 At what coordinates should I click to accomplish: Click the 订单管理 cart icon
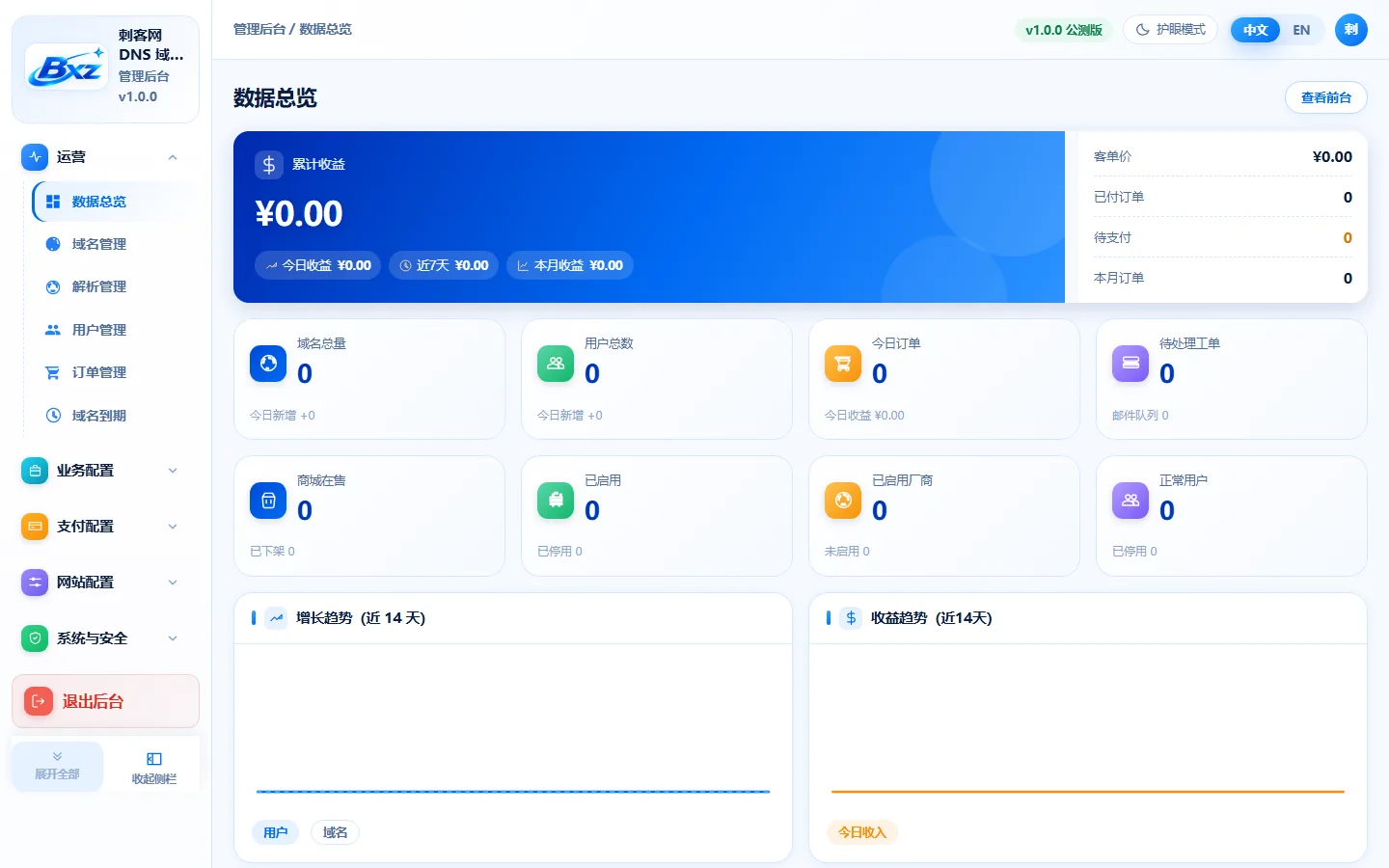[x=53, y=372]
